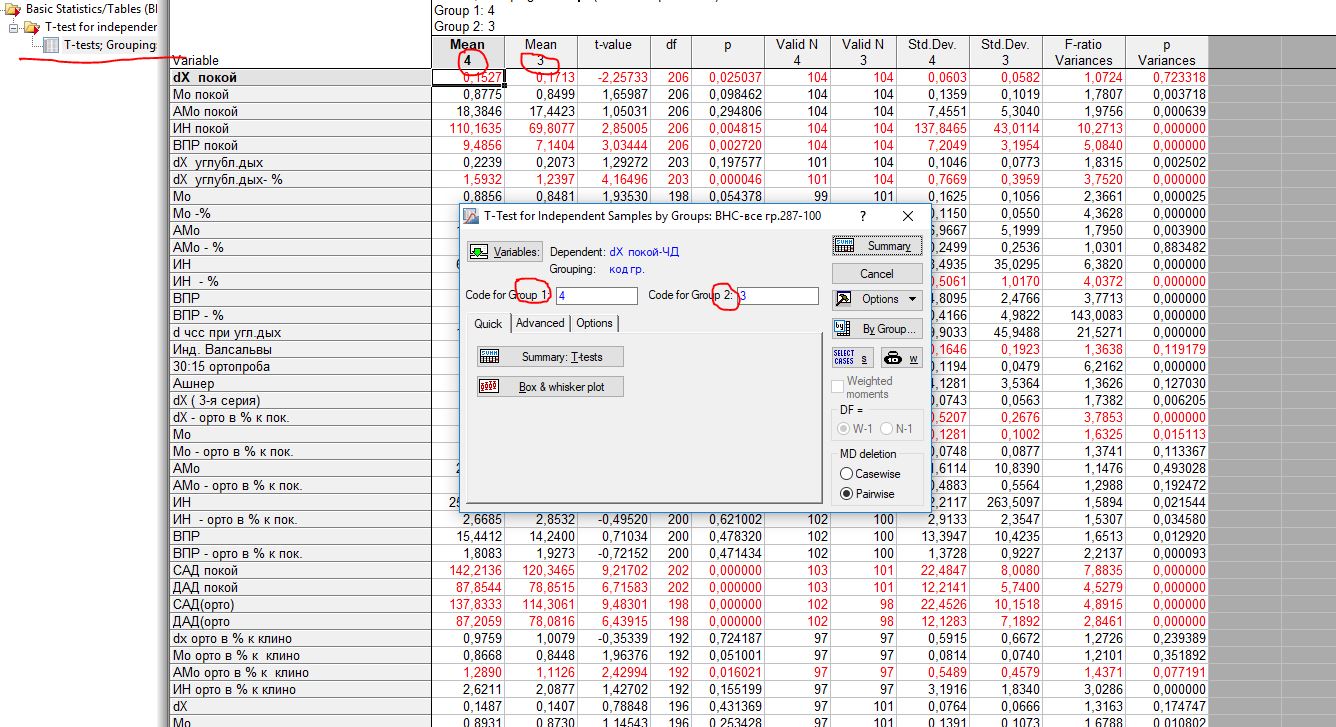Click the t-value column header
This screenshot has height=727, width=1336.
click(612, 45)
